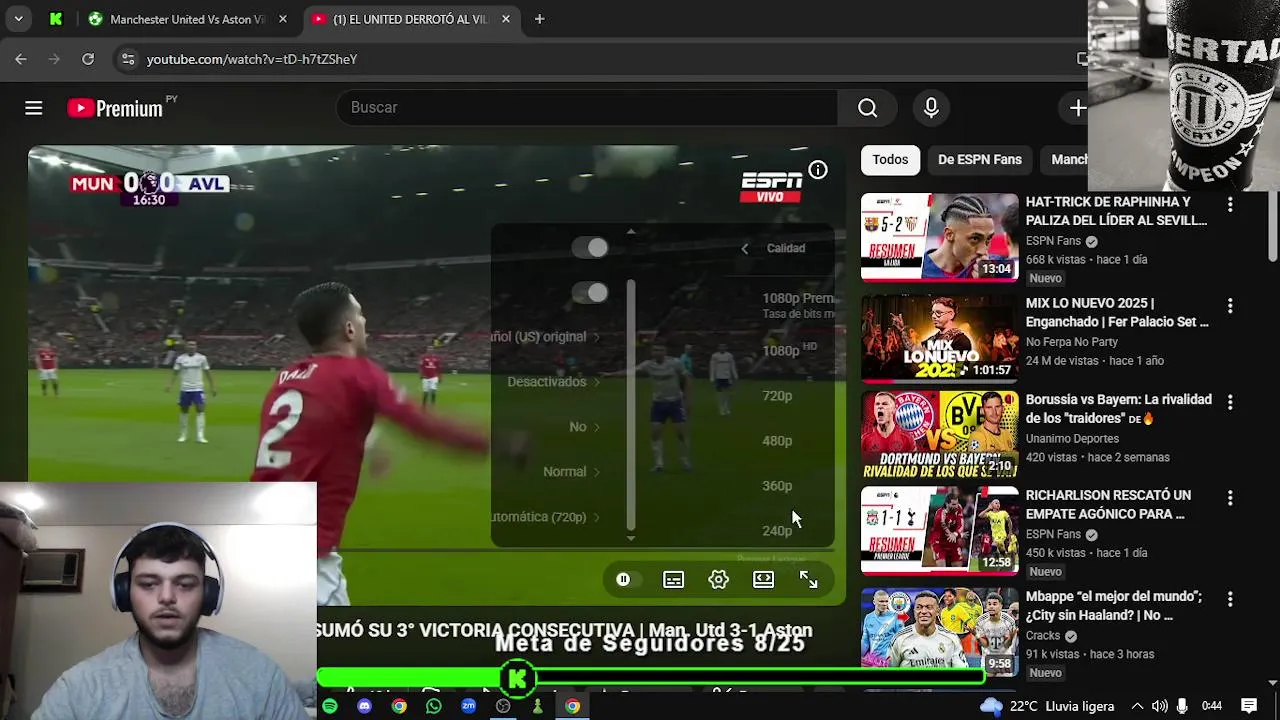The width and height of the screenshot is (1280, 720).
Task: Start voice search with the microphone icon
Action: pos(931,108)
